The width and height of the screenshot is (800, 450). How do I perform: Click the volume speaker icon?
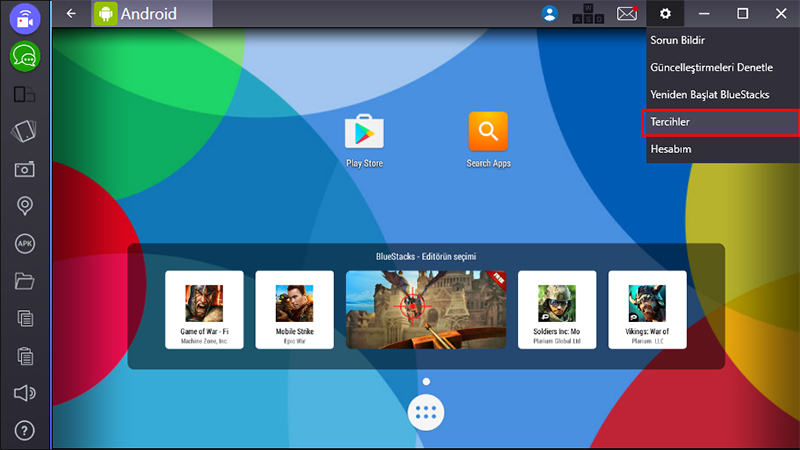25,393
